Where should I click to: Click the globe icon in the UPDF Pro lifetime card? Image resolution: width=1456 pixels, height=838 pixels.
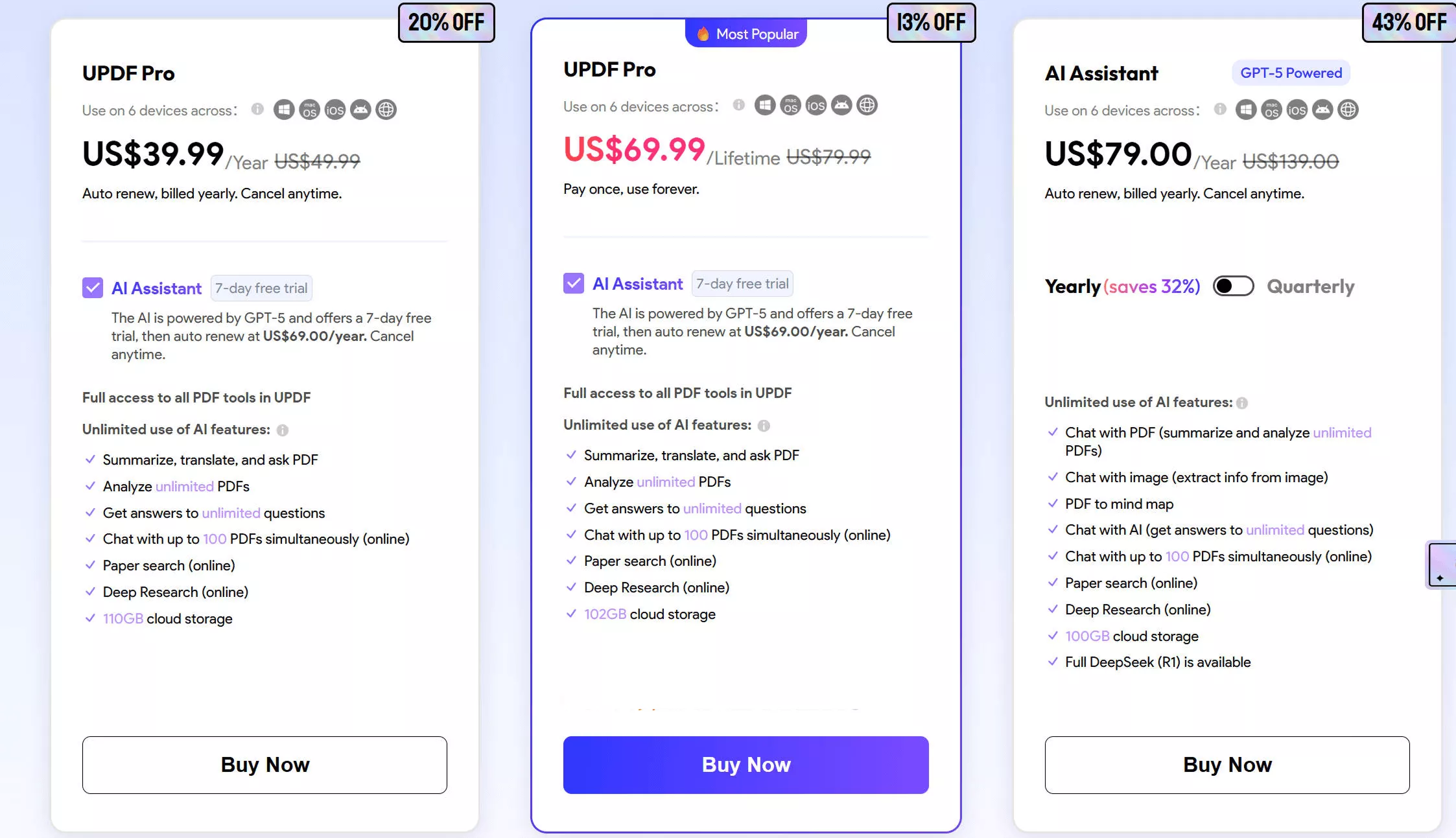pos(868,105)
